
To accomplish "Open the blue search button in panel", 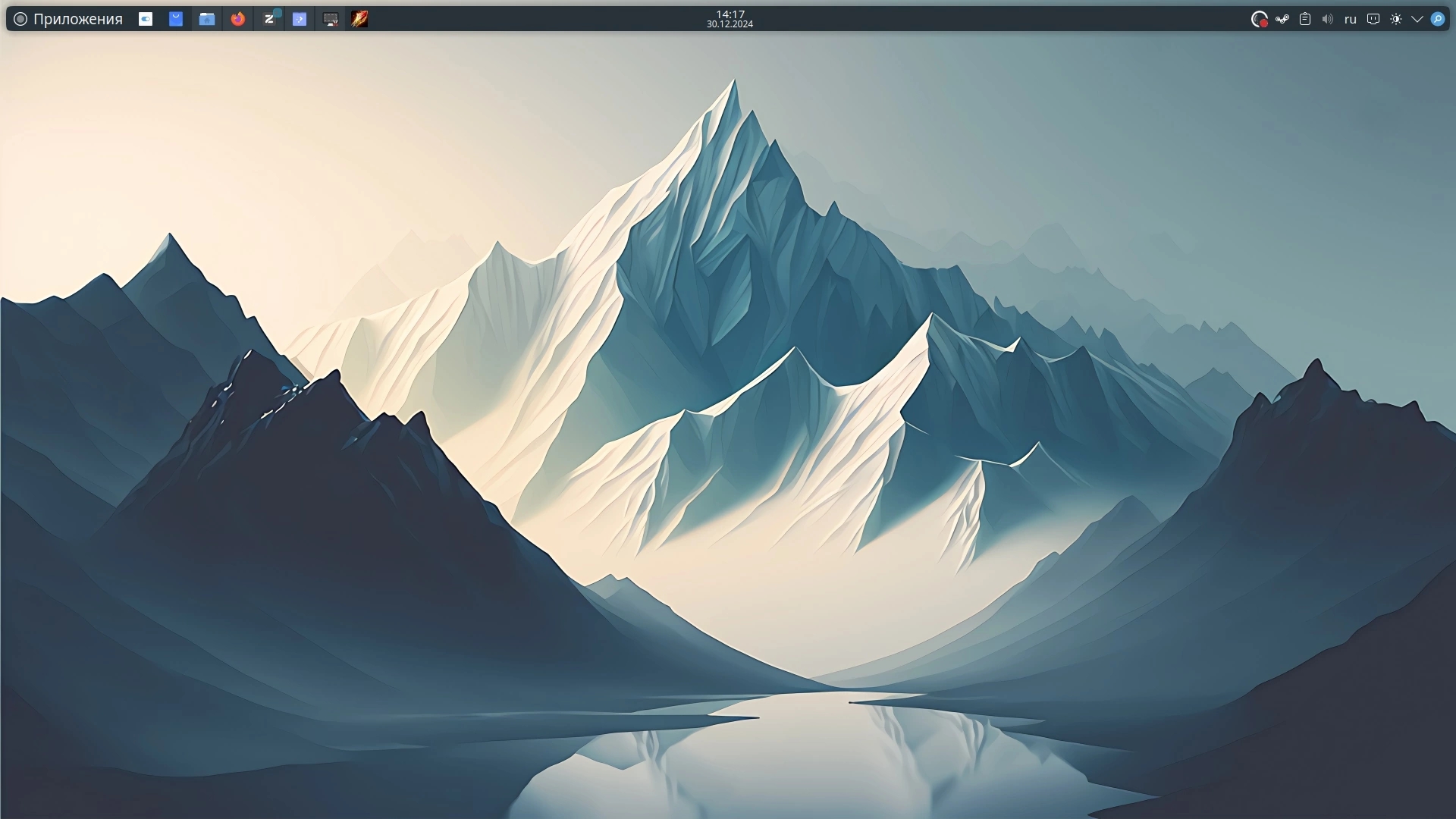I will pyautogui.click(x=1438, y=19).
